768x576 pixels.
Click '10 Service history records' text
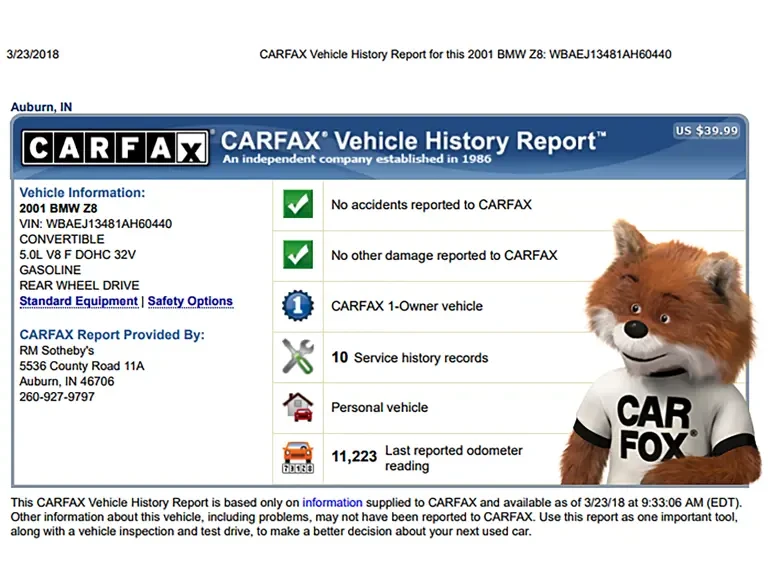(x=410, y=358)
